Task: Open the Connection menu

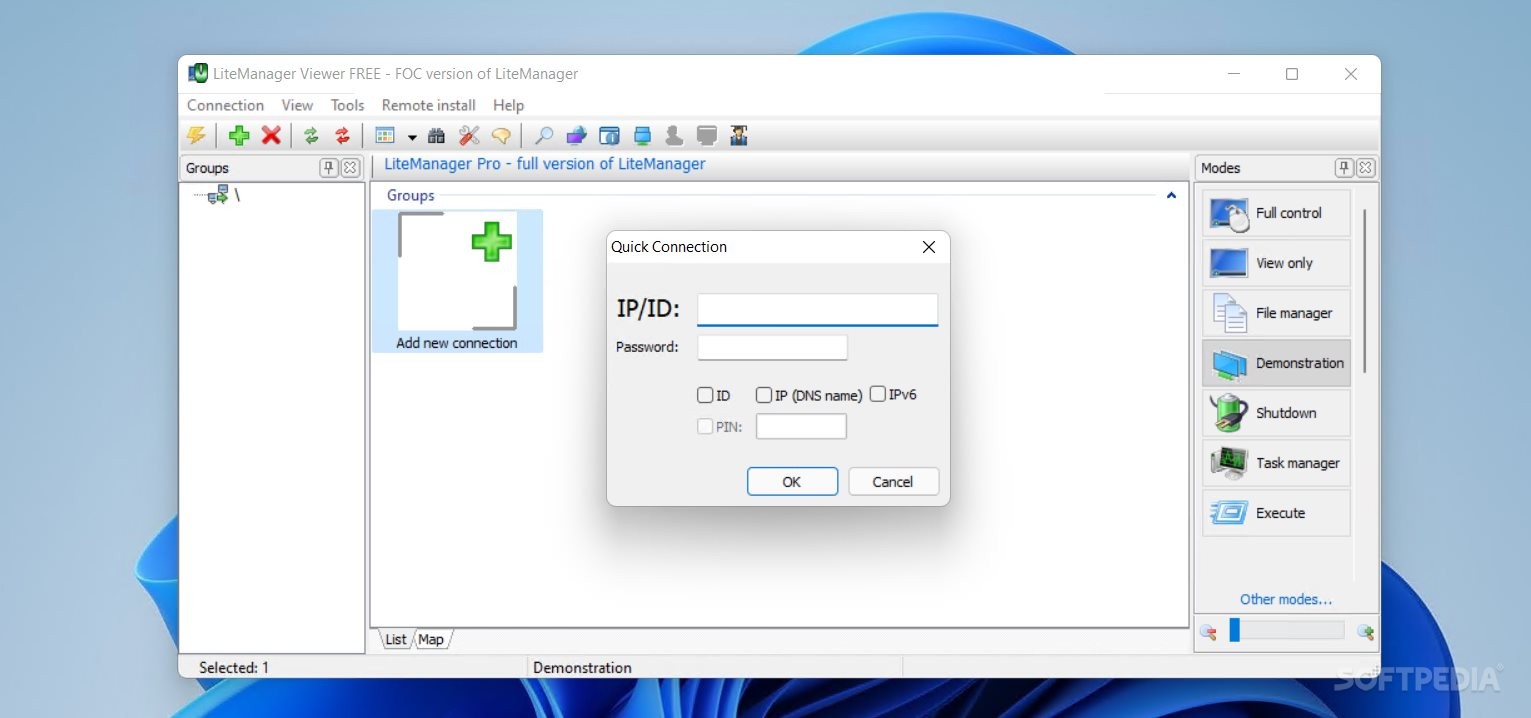Action: coord(225,105)
